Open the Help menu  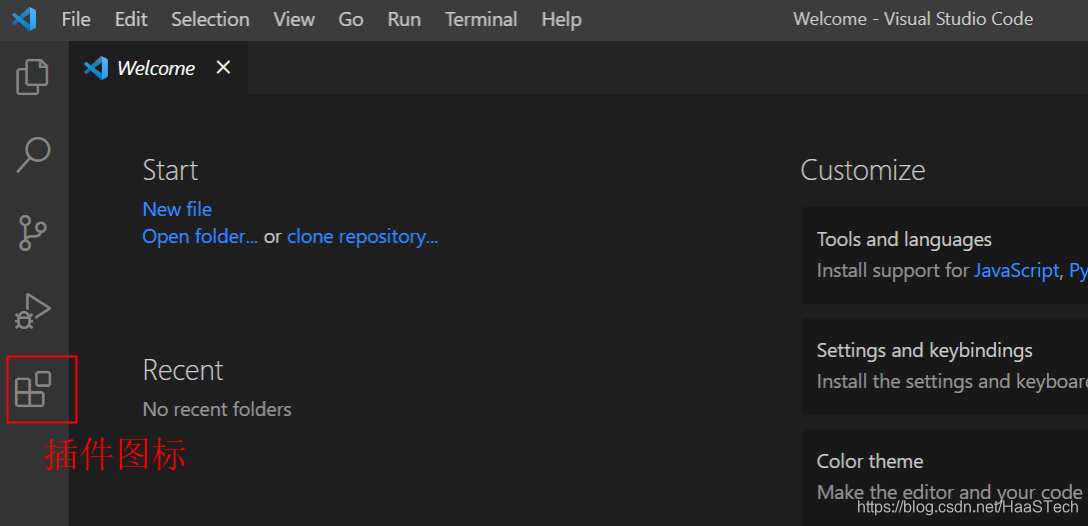click(x=561, y=19)
